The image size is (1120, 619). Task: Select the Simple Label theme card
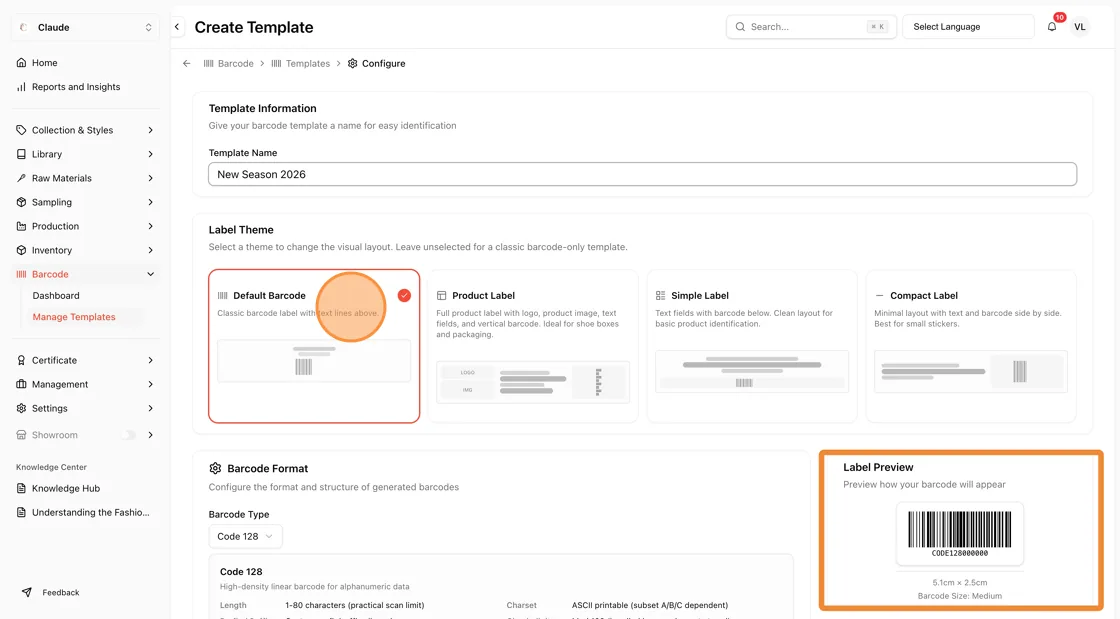click(x=752, y=346)
